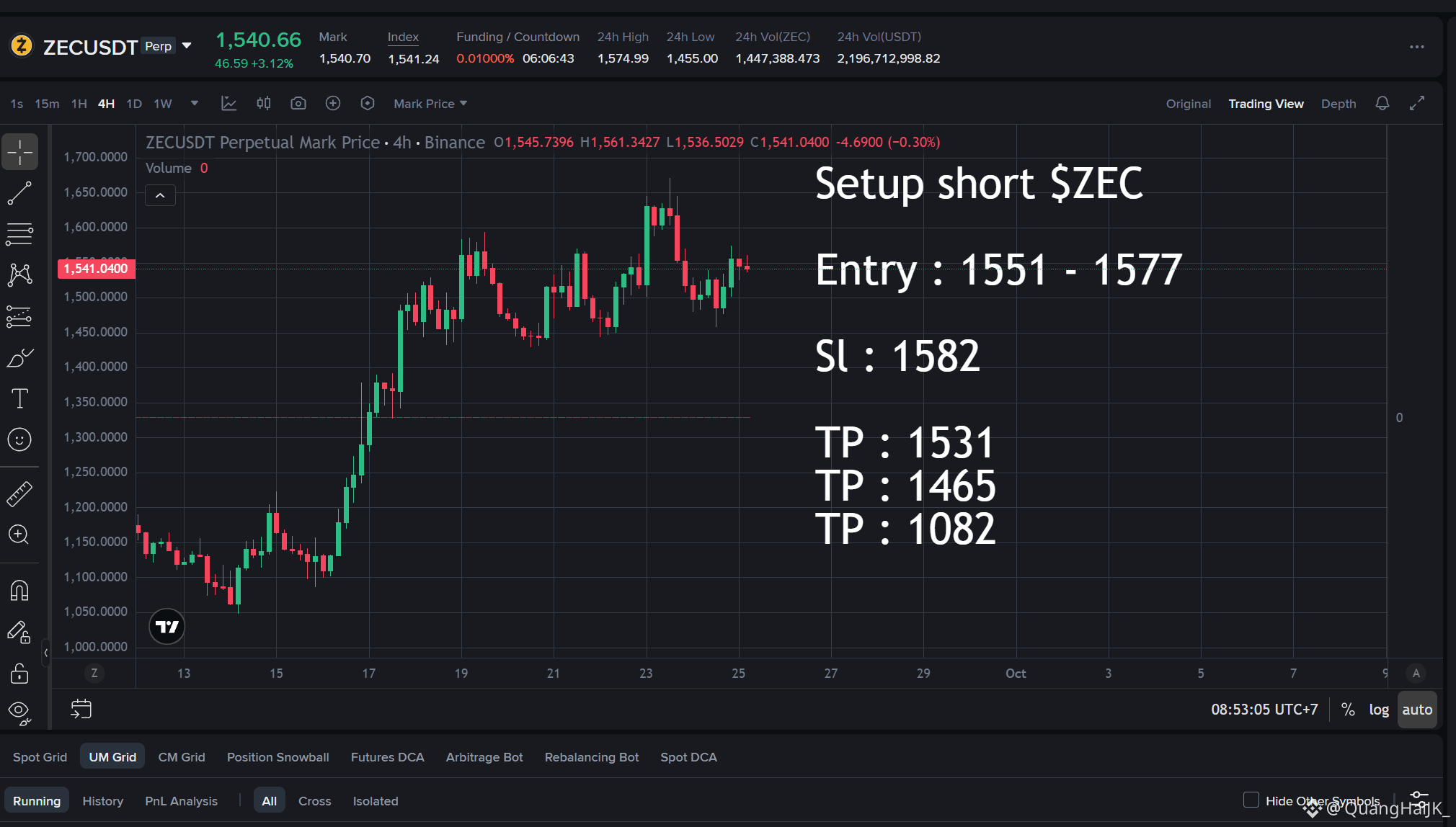Check the Hide Other Symbols box
The width and height of the screenshot is (1456, 827).
coord(1251,800)
